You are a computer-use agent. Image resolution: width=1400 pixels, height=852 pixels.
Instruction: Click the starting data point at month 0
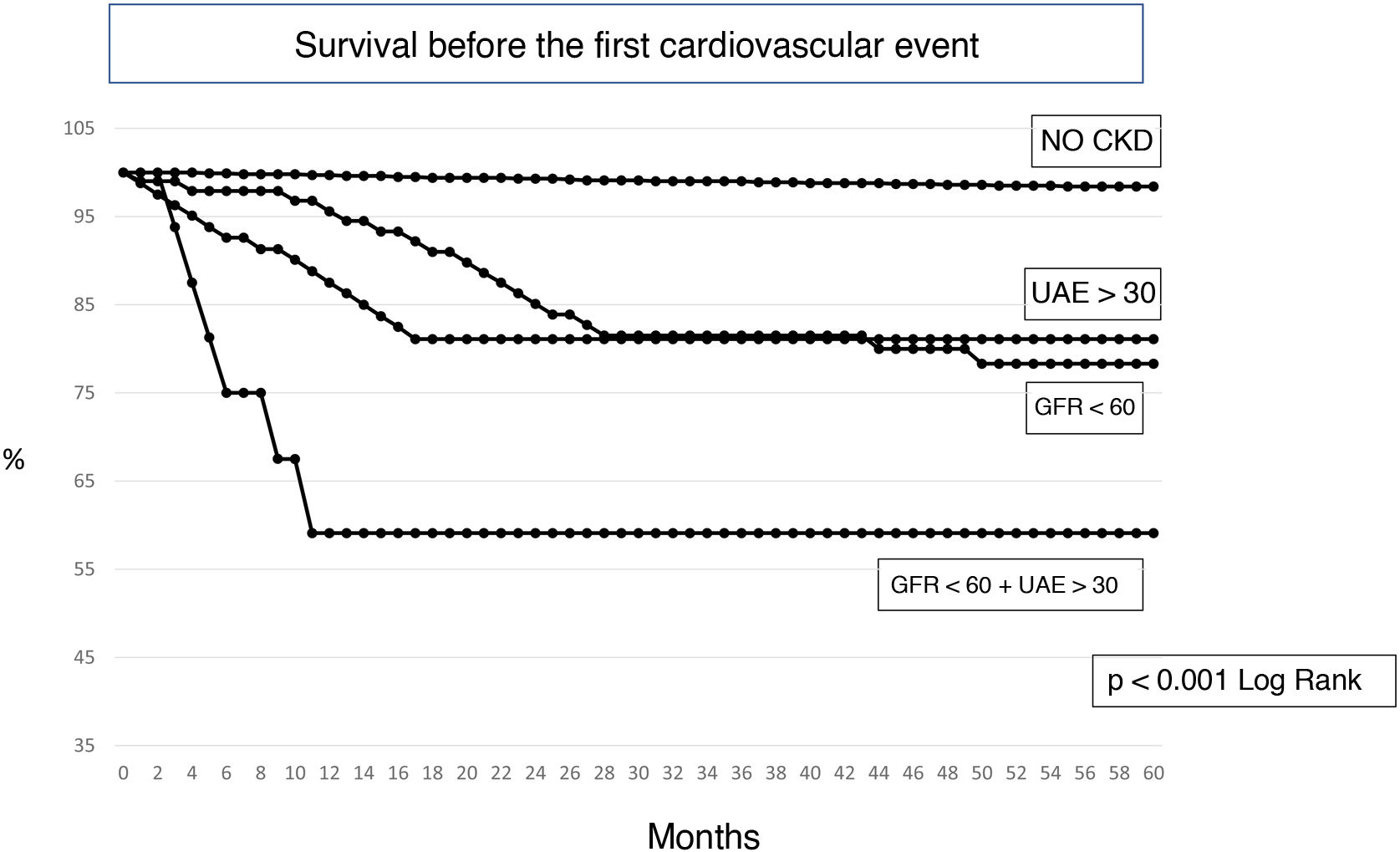pyautogui.click(x=124, y=172)
